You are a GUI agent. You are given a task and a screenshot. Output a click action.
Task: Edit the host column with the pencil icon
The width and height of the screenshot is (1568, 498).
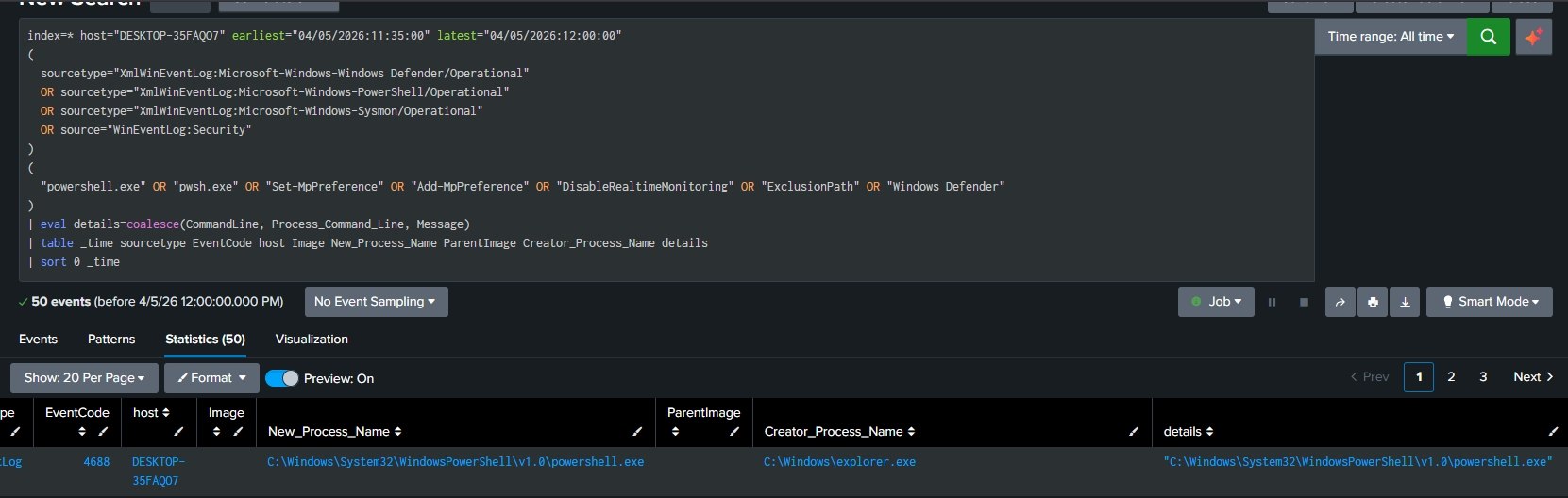coord(178,431)
